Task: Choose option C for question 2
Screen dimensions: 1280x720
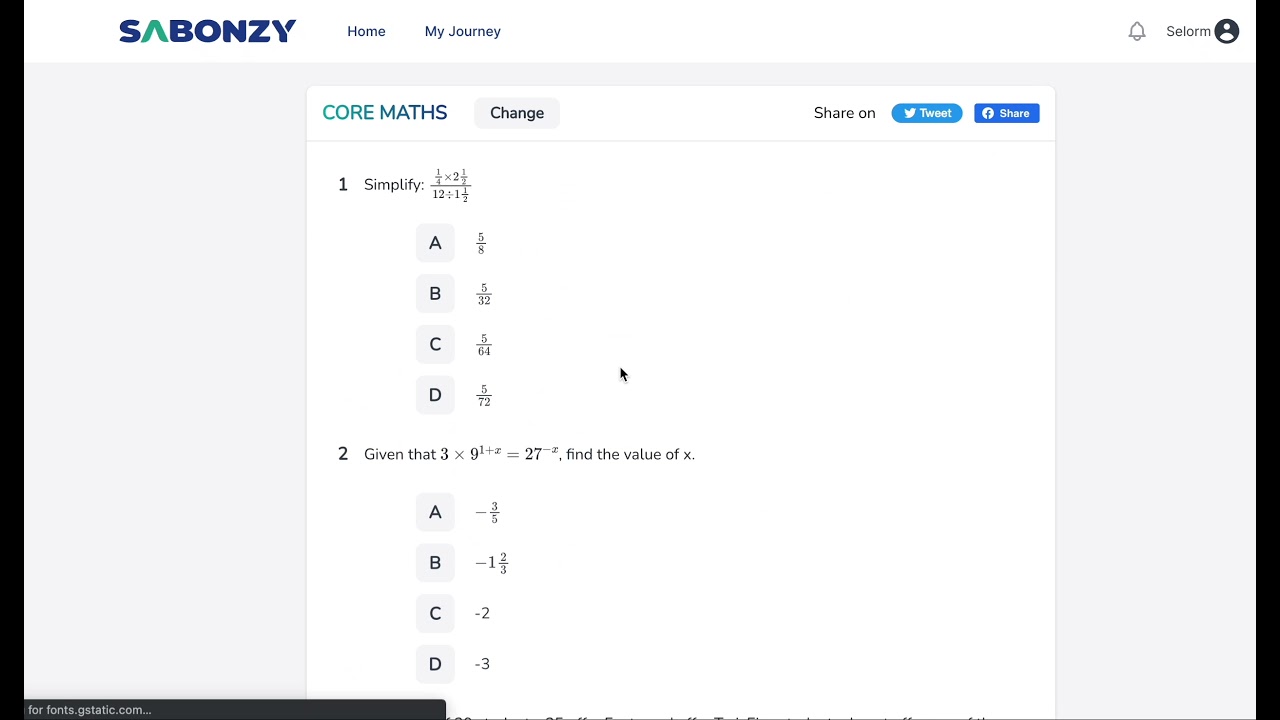Action: pos(435,613)
